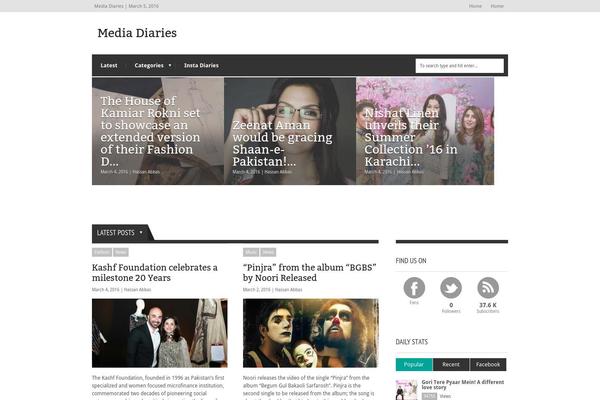
Task: Click the Media Diaries site logo
Action: 137,33
